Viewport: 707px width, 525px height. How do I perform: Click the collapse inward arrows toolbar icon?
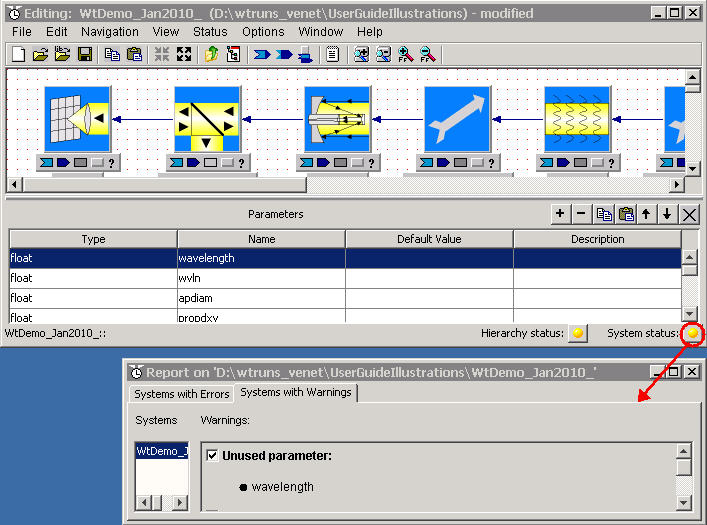(162, 55)
